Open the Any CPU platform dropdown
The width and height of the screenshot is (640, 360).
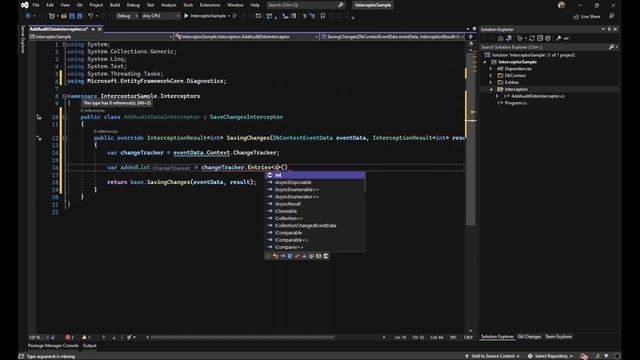tap(161, 16)
